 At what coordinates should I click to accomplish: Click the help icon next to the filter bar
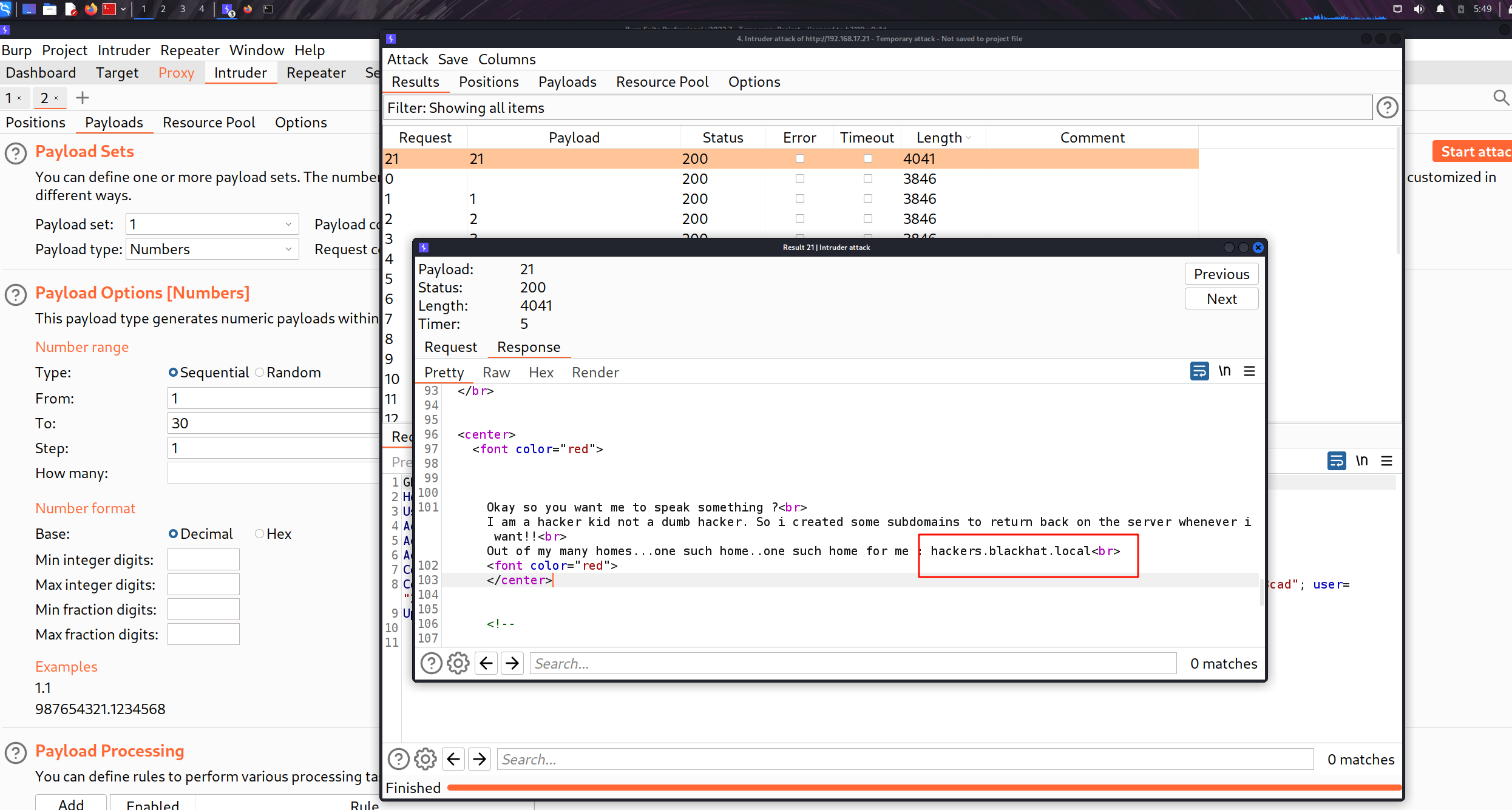[x=1388, y=108]
